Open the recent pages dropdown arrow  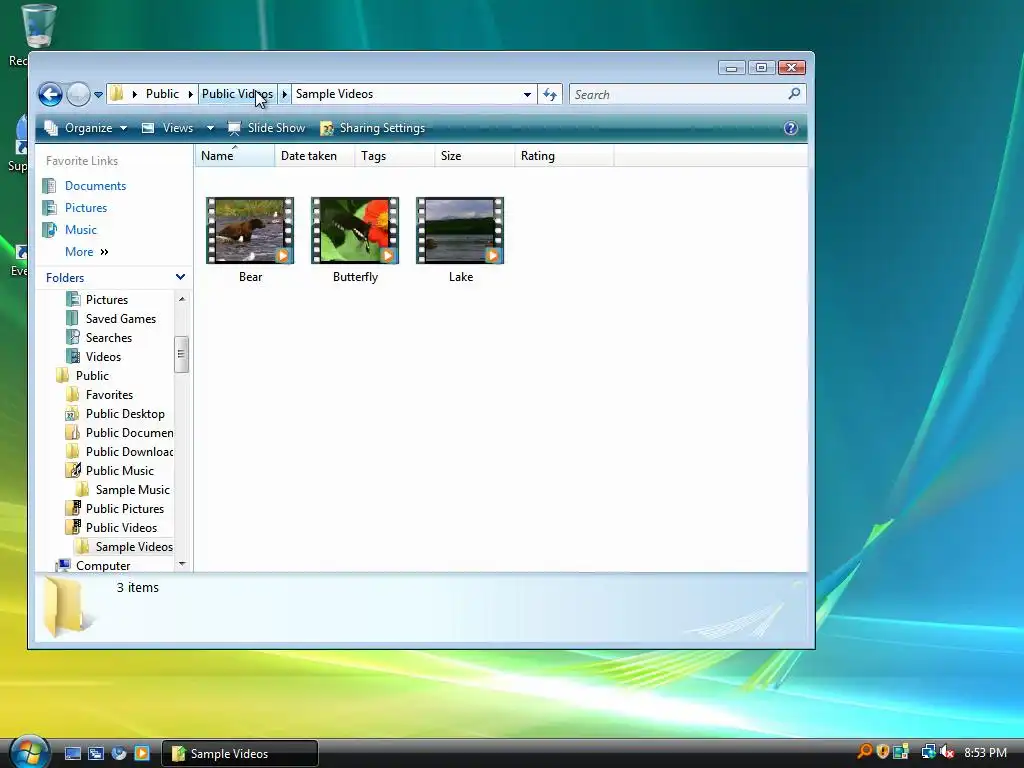99,95
